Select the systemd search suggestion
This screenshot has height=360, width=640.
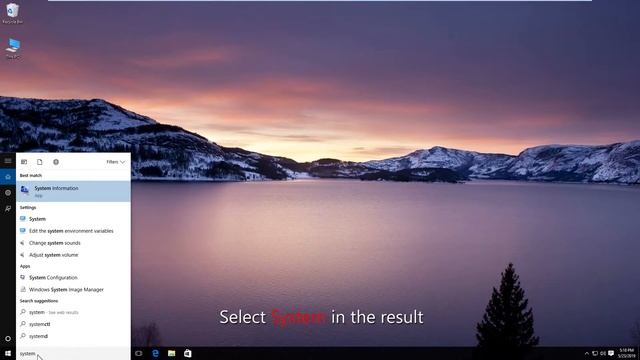pos(73,336)
